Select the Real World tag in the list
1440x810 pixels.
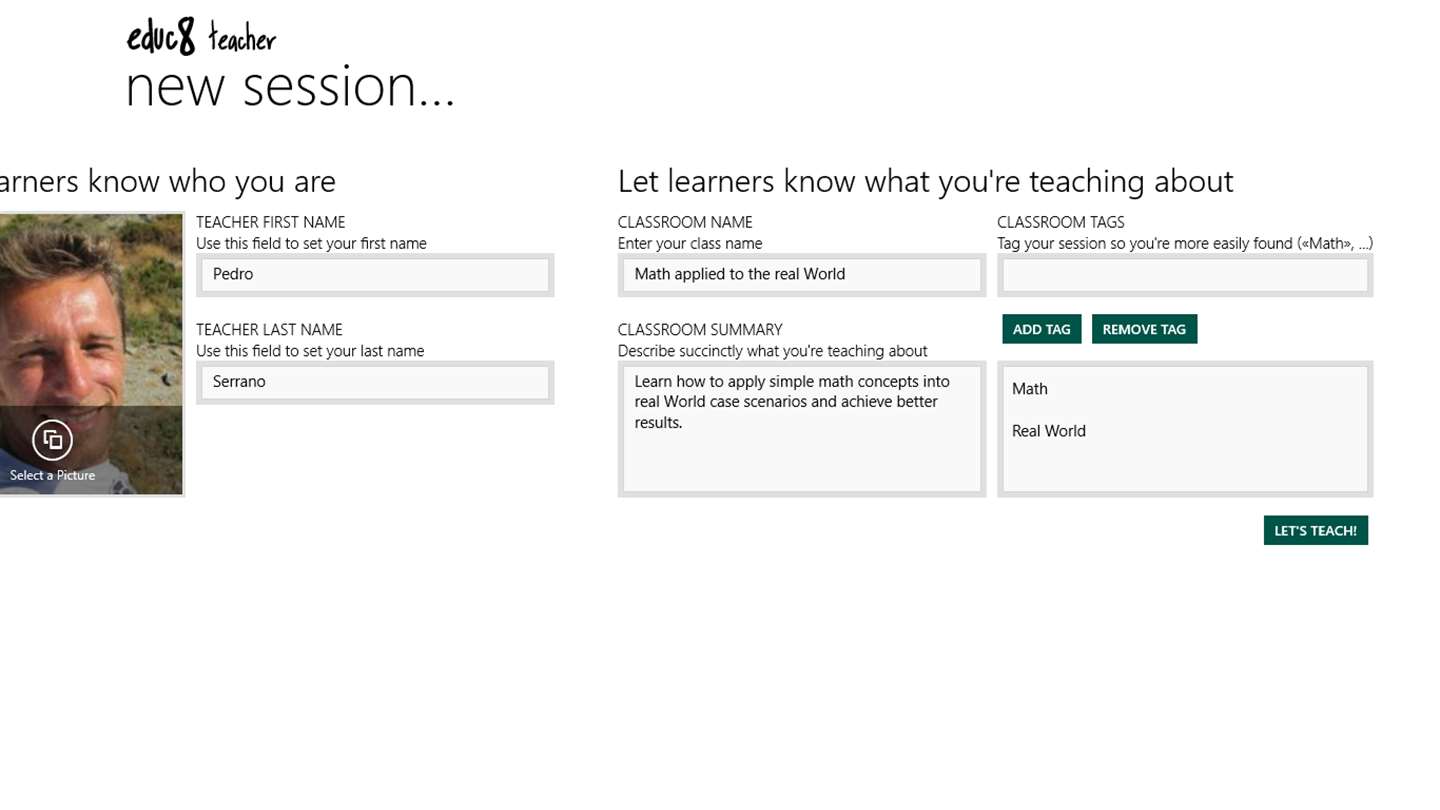coord(1049,431)
